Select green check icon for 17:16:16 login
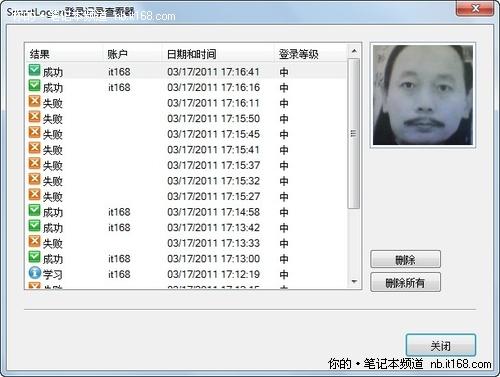500x377 pixels. point(34,86)
